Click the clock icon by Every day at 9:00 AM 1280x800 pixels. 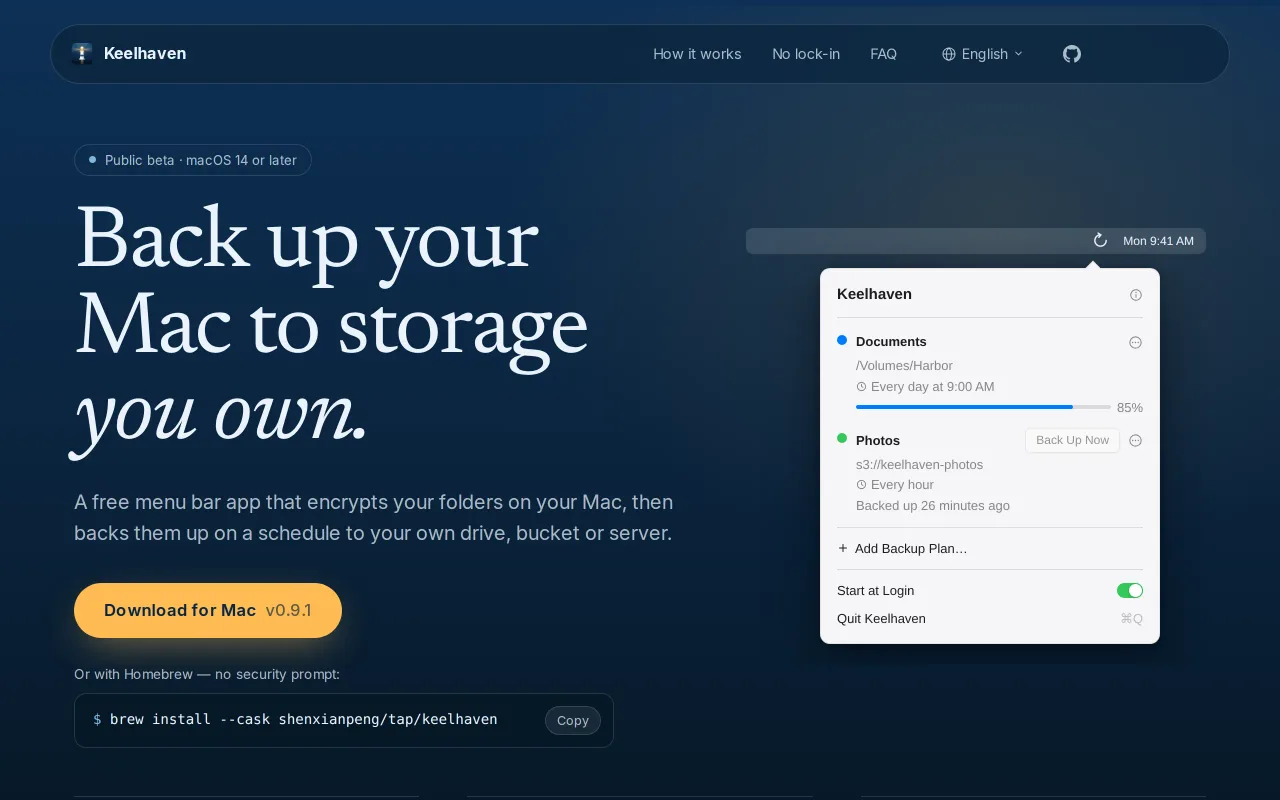point(861,386)
